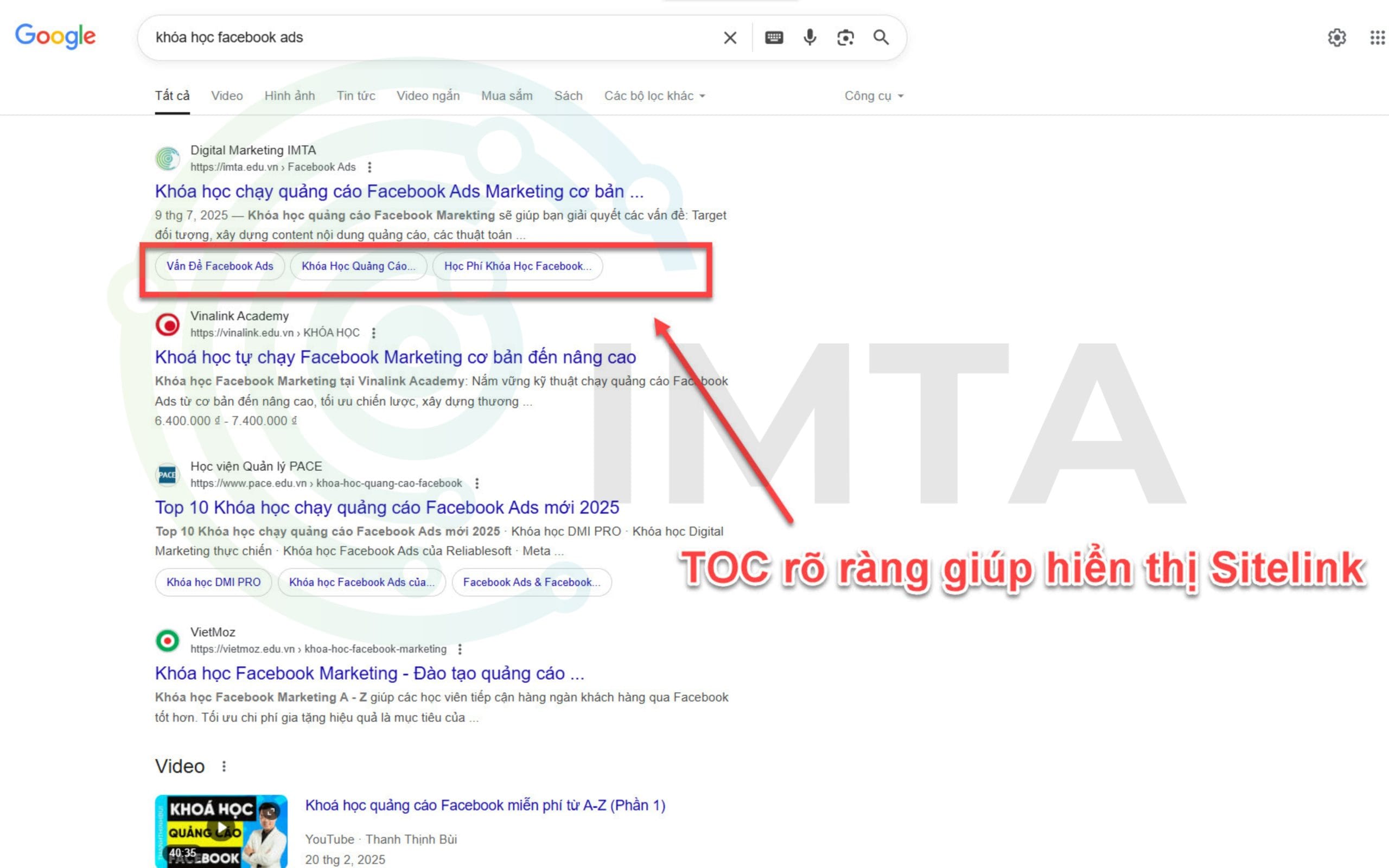Switch to the 'Tin tức' results tab
This screenshot has width=1389, height=868.
coord(356,96)
